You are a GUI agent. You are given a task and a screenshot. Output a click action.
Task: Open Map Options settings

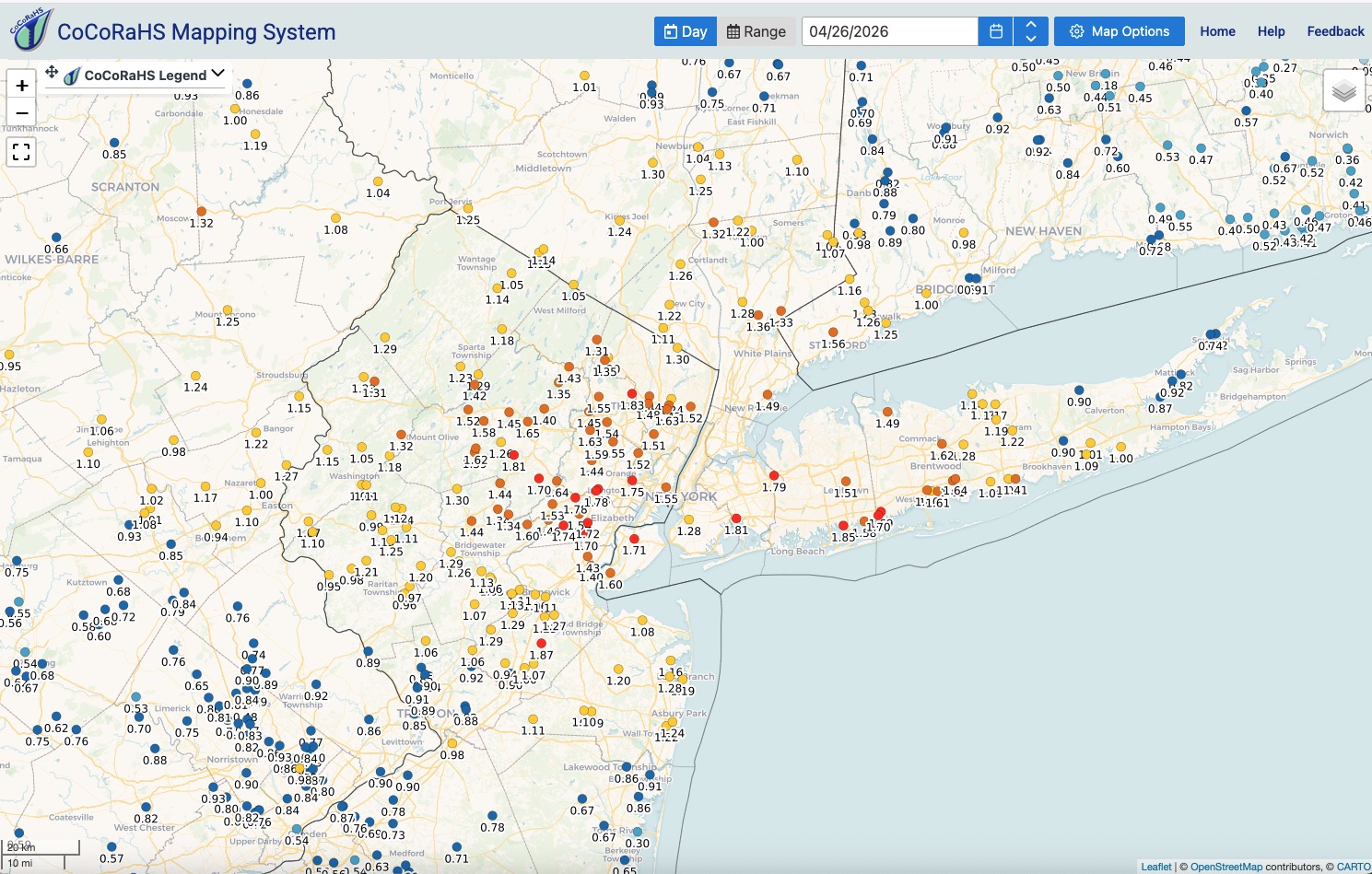click(1119, 31)
